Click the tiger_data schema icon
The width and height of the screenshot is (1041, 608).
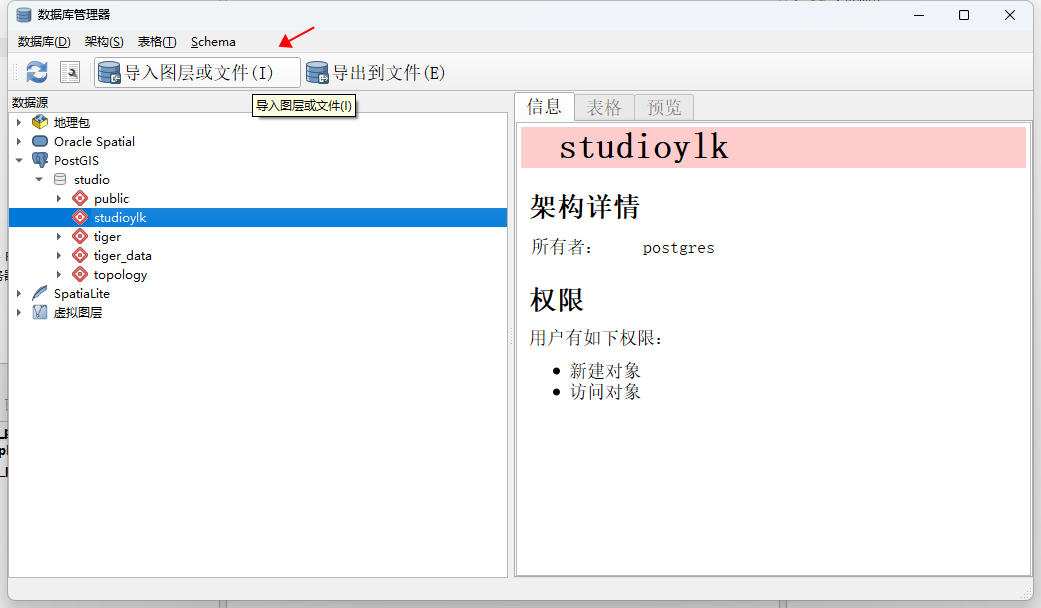80,256
